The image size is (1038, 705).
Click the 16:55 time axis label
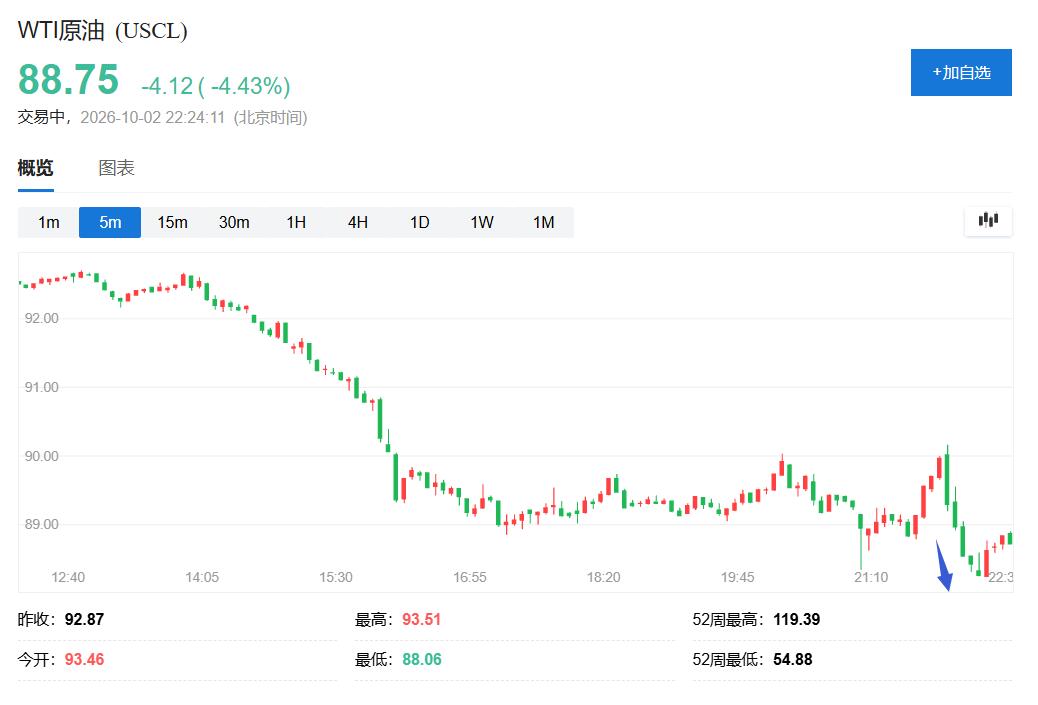[x=469, y=577]
